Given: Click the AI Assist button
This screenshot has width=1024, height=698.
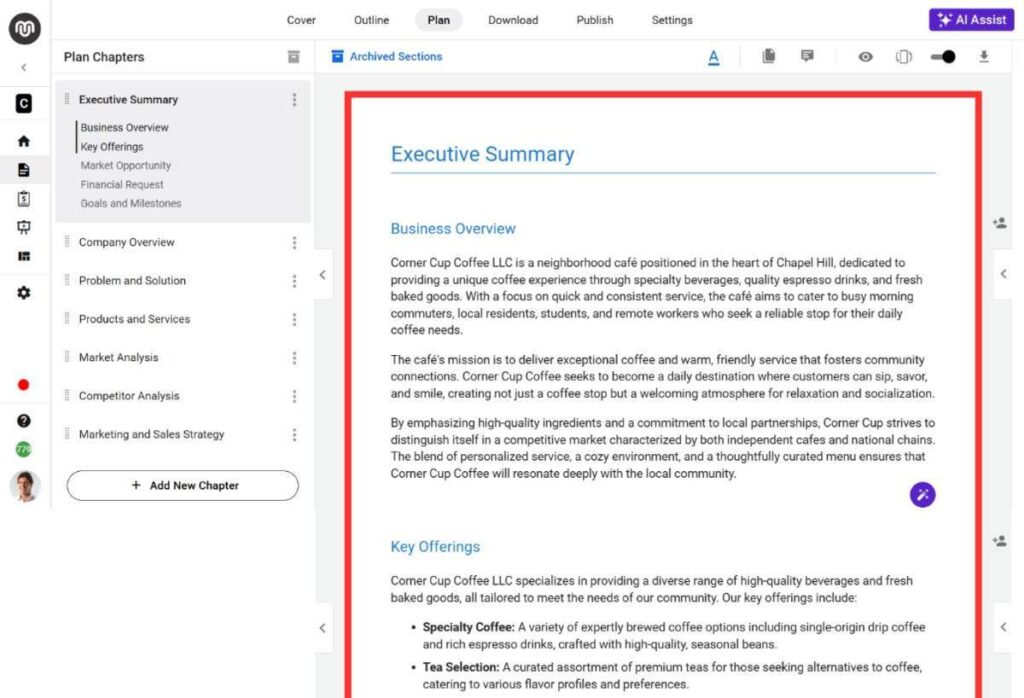Looking at the screenshot, I should pyautogui.click(x=971, y=20).
